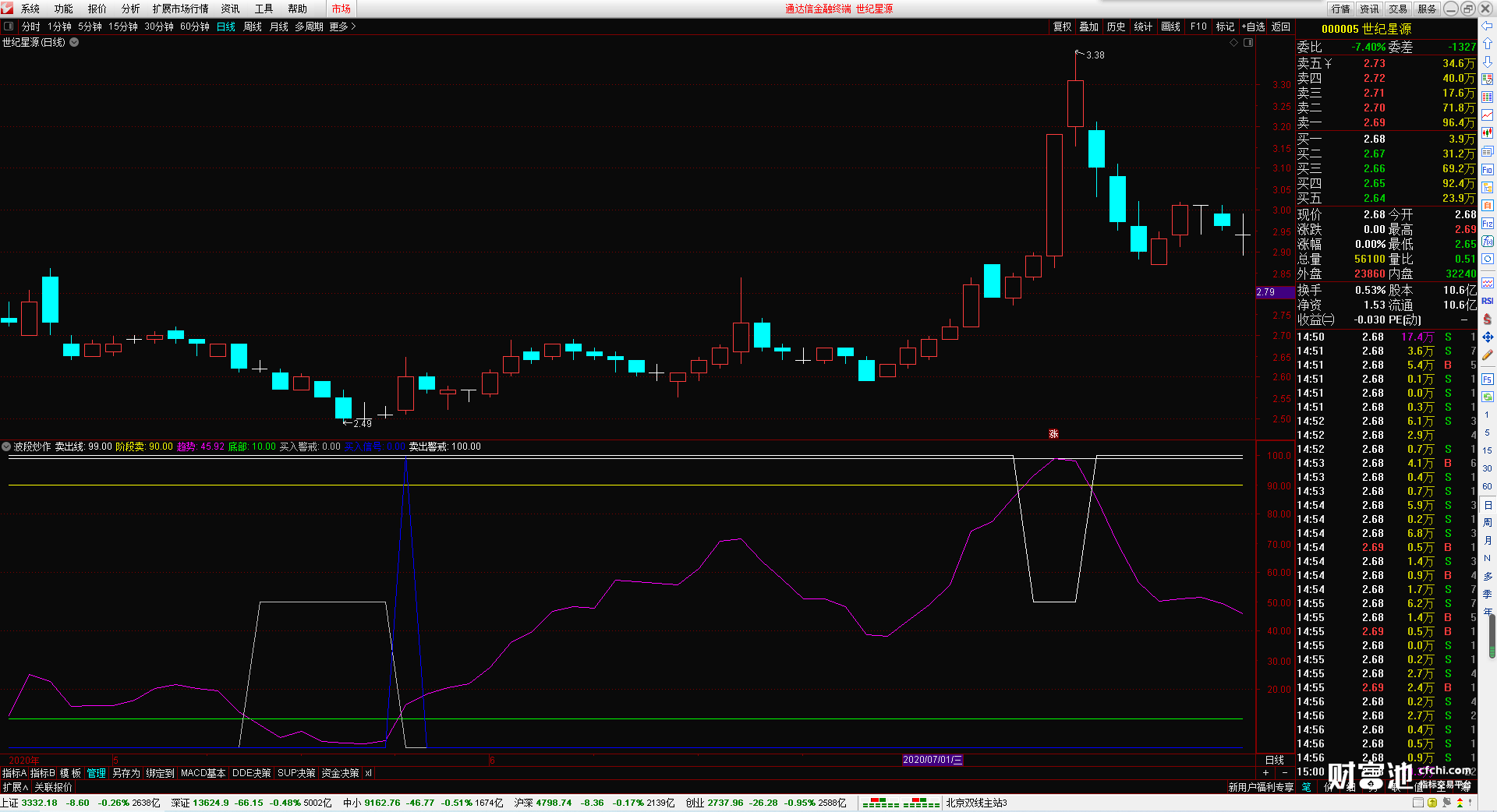The height and width of the screenshot is (812, 1497).
Task: Select the RSI indicator sidebar icon
Action: click(1488, 301)
